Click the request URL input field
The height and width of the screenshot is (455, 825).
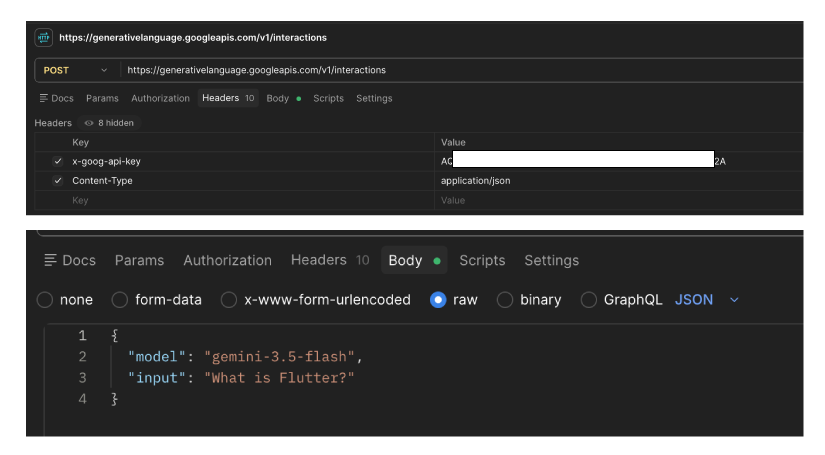463,70
